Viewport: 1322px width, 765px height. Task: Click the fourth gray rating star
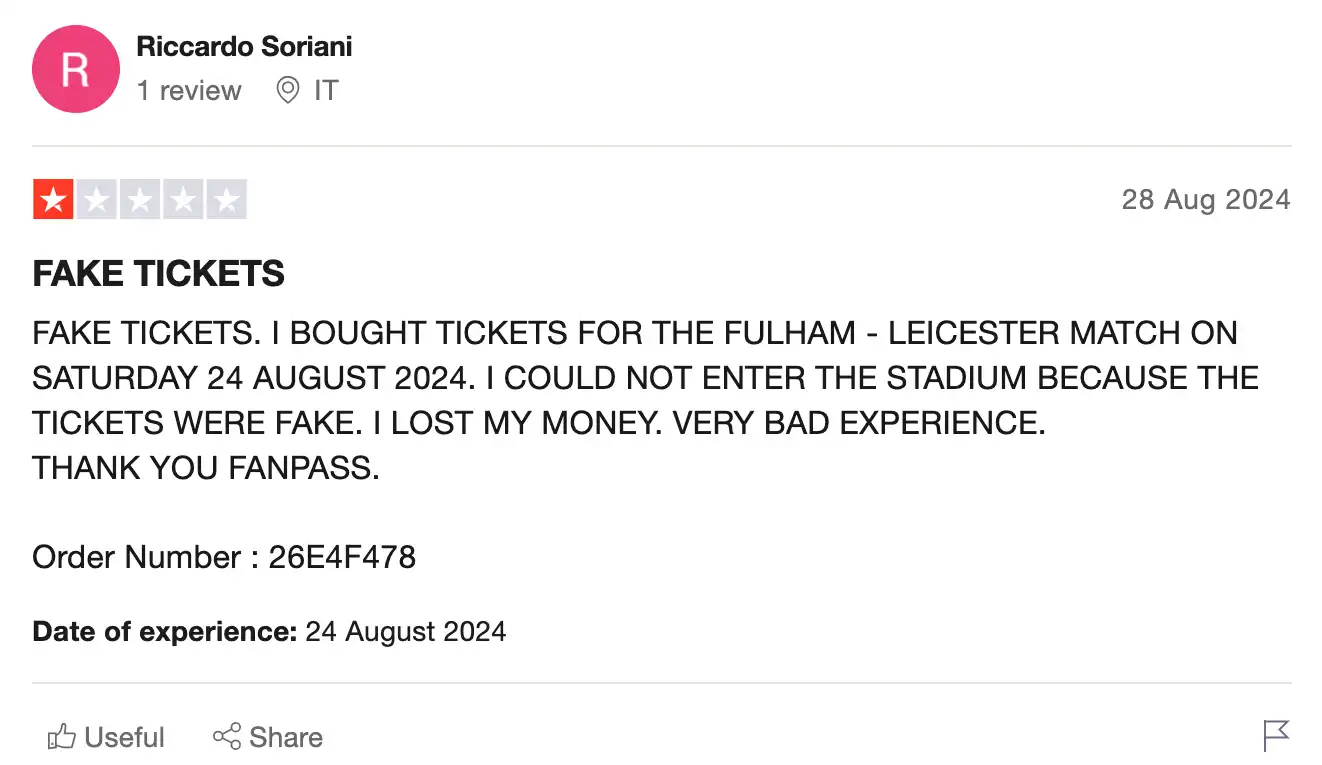[x=183, y=200]
